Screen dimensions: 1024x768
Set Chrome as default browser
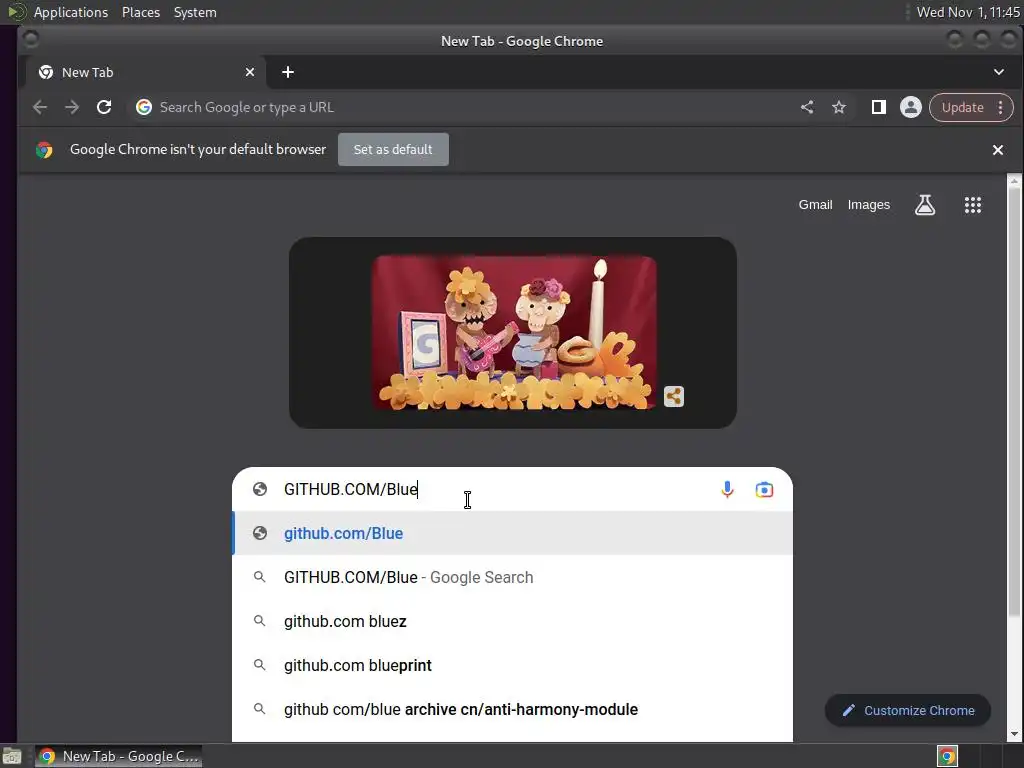[393, 150]
